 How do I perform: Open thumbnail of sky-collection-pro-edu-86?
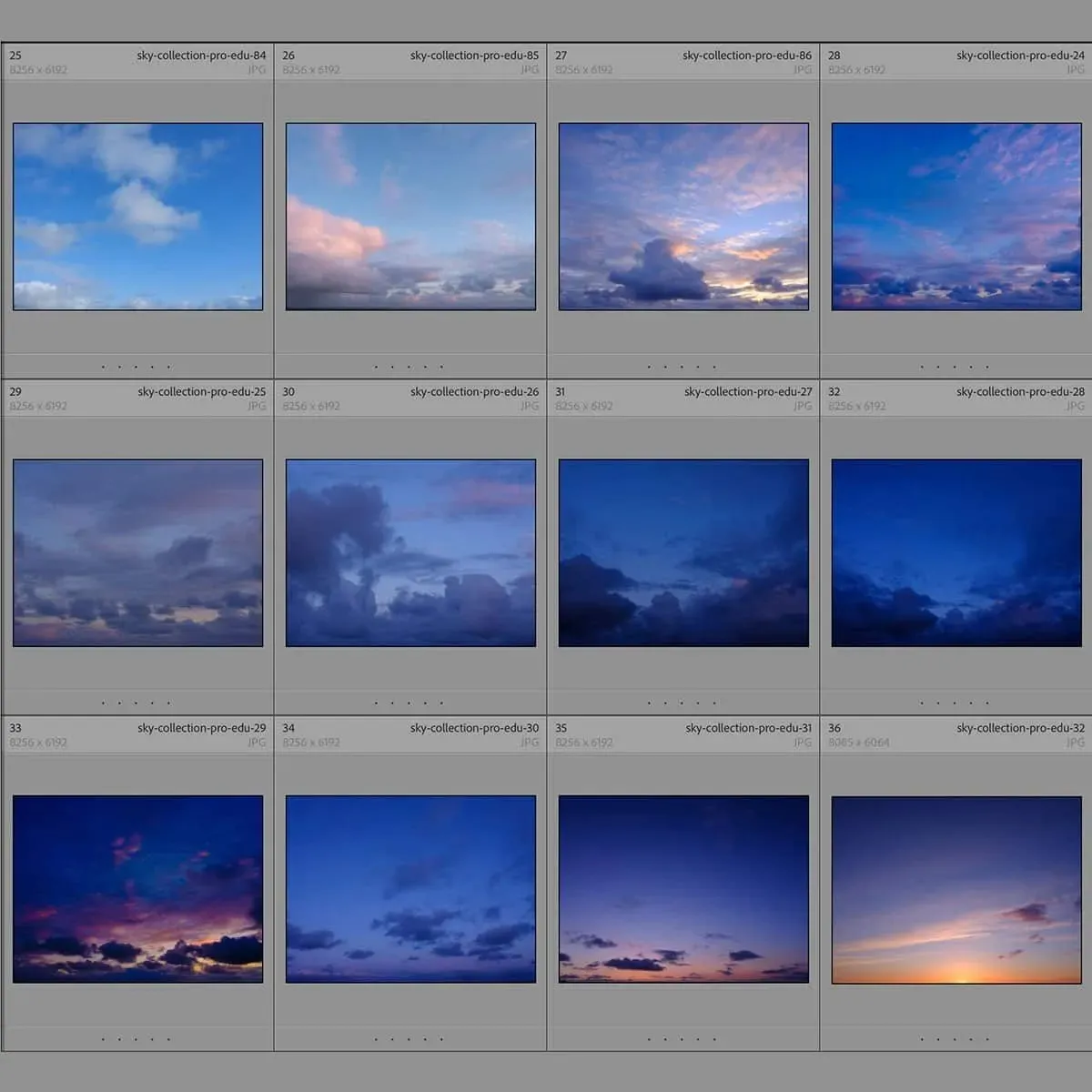[x=683, y=217]
